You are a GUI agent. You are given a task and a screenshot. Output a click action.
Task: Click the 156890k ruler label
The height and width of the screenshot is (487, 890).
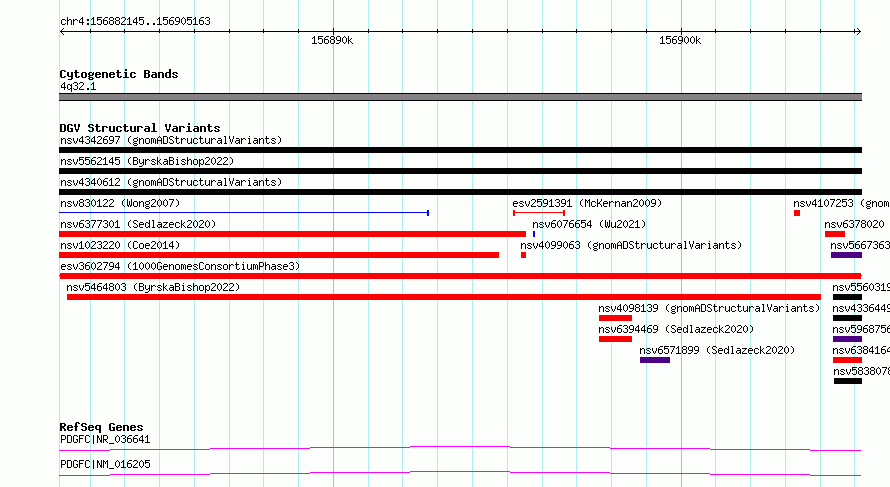[332, 40]
